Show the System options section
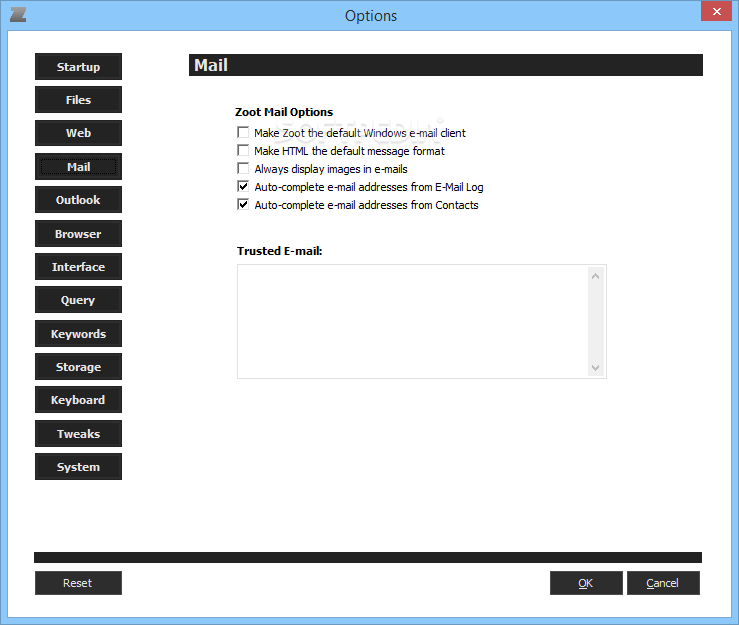 point(78,466)
